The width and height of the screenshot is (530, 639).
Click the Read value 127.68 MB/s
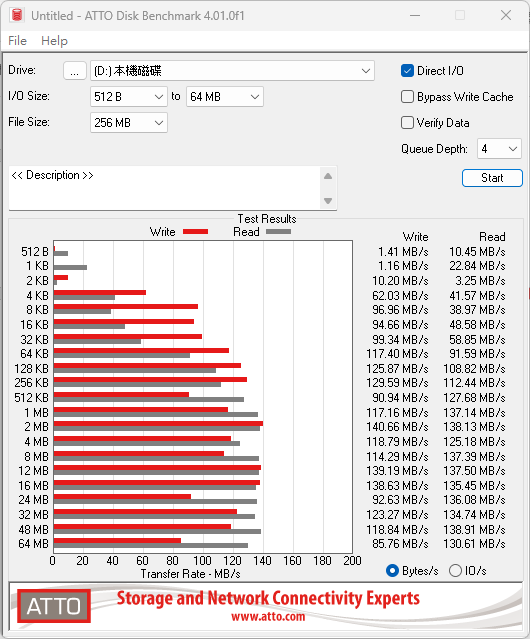tap(474, 398)
